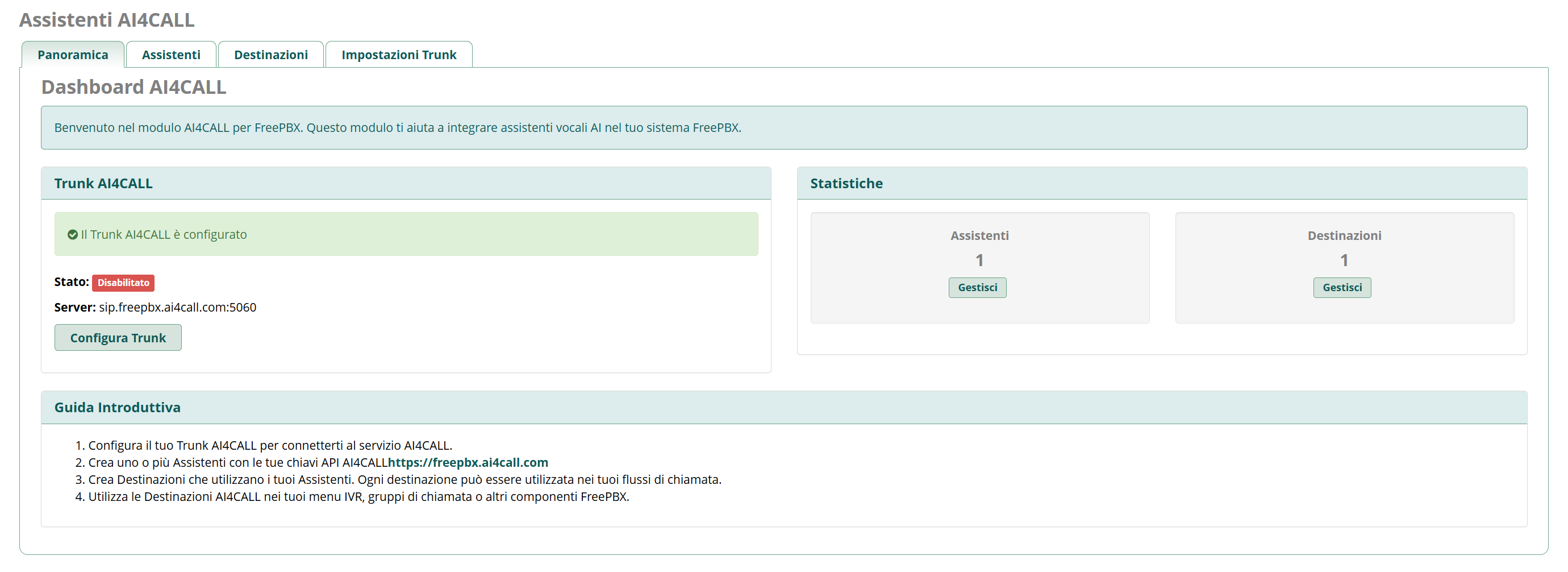Screen dimensions: 1568x572
Task: Switch to the Assistenti tab
Action: point(171,55)
